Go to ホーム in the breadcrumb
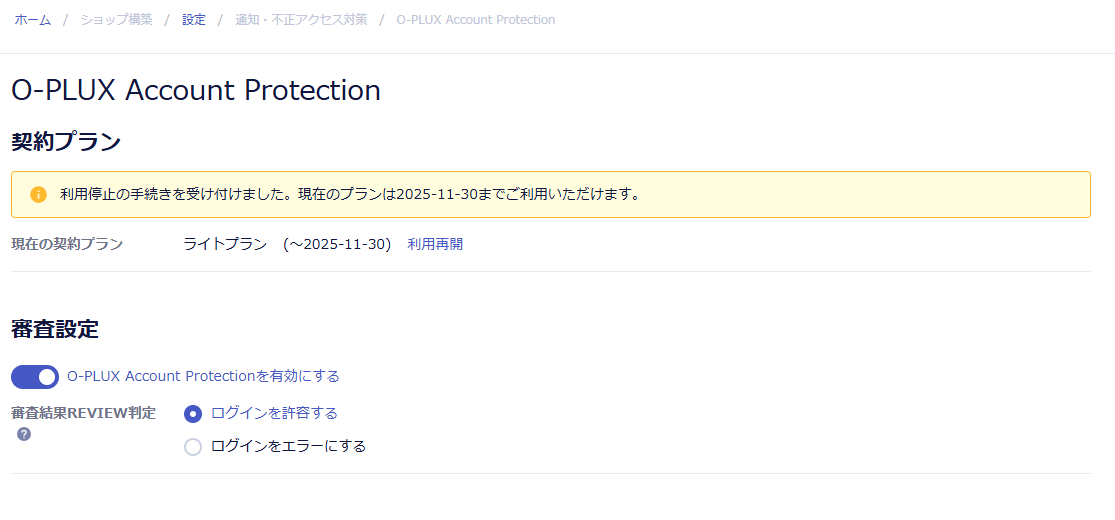1115x520 pixels. point(33,20)
